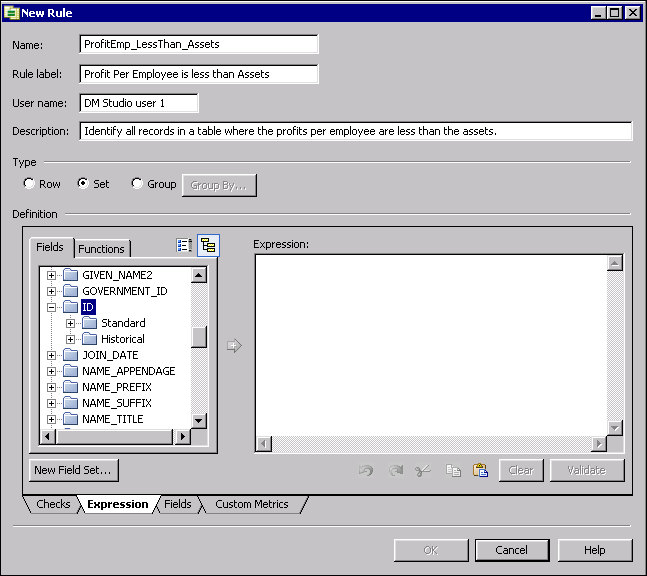Click the undo icon below Expression
This screenshot has height=576, width=647.
367,470
